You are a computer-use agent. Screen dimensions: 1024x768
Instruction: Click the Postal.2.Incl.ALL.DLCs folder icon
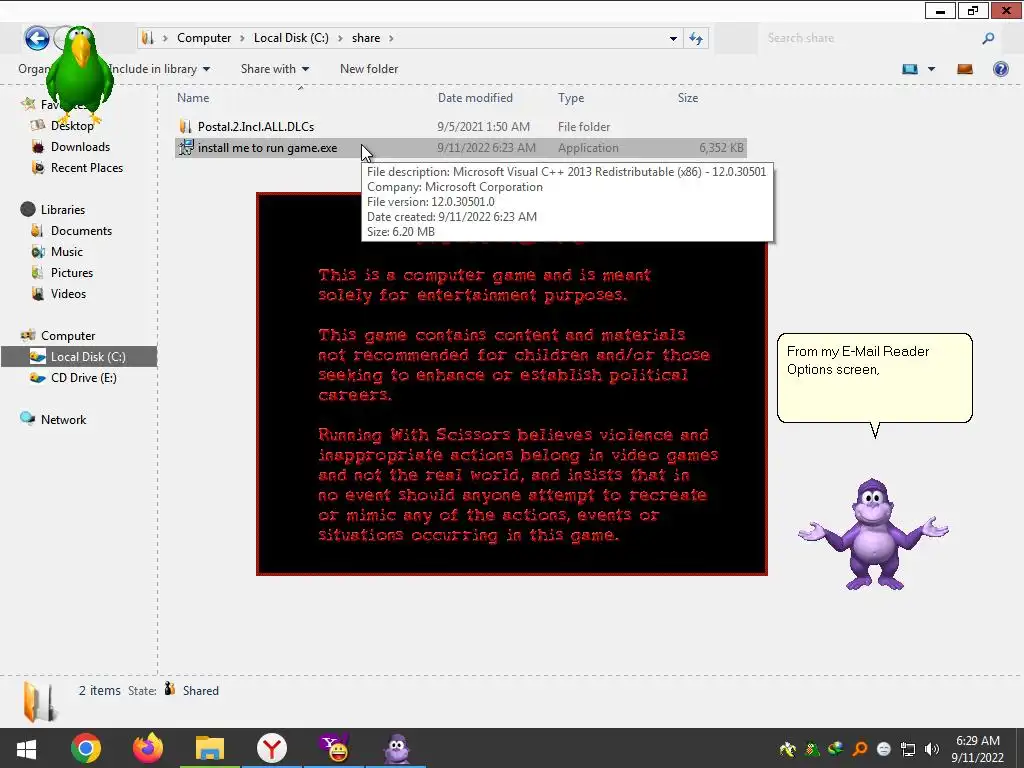pyautogui.click(x=185, y=127)
